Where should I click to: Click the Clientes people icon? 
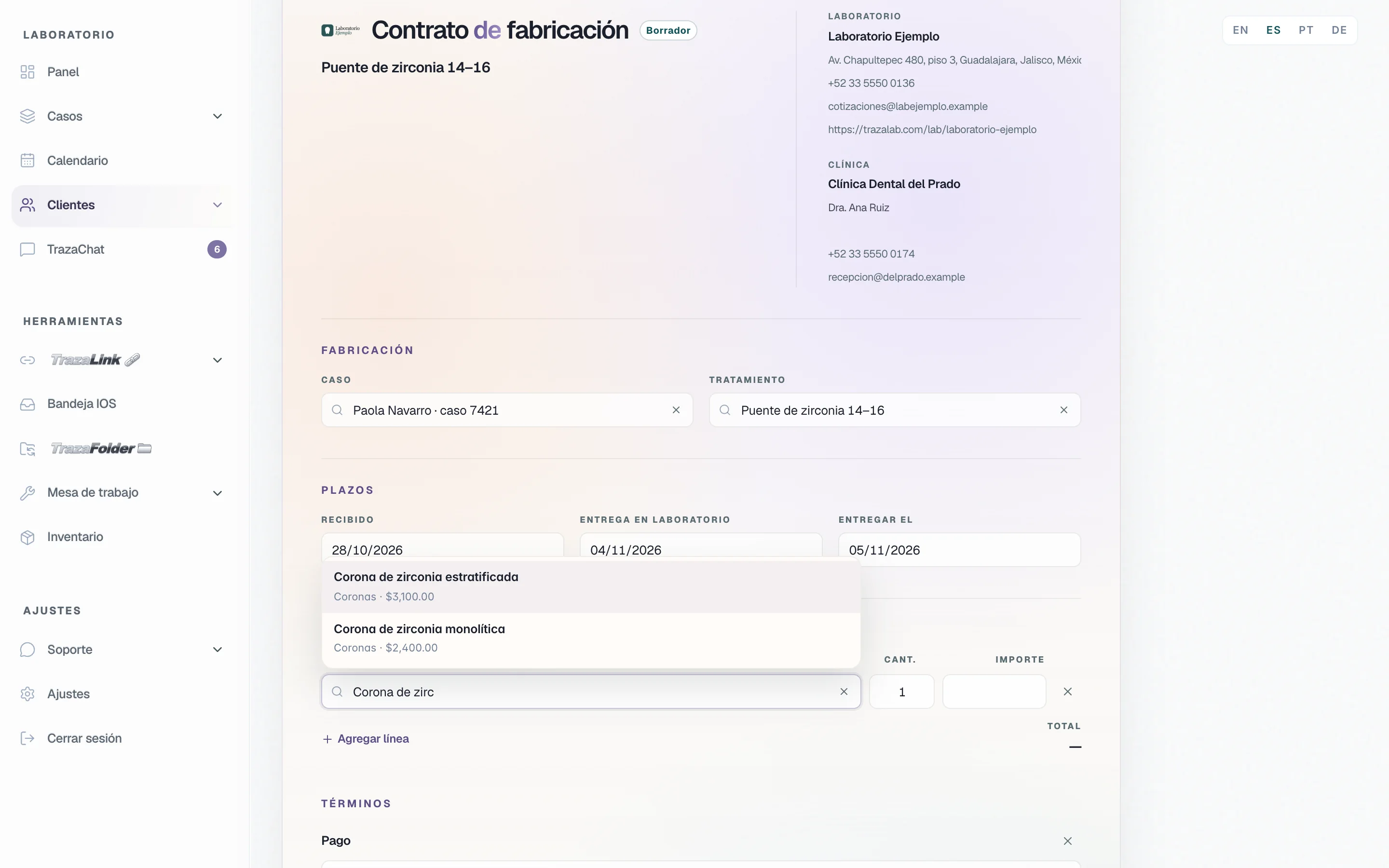point(27,205)
